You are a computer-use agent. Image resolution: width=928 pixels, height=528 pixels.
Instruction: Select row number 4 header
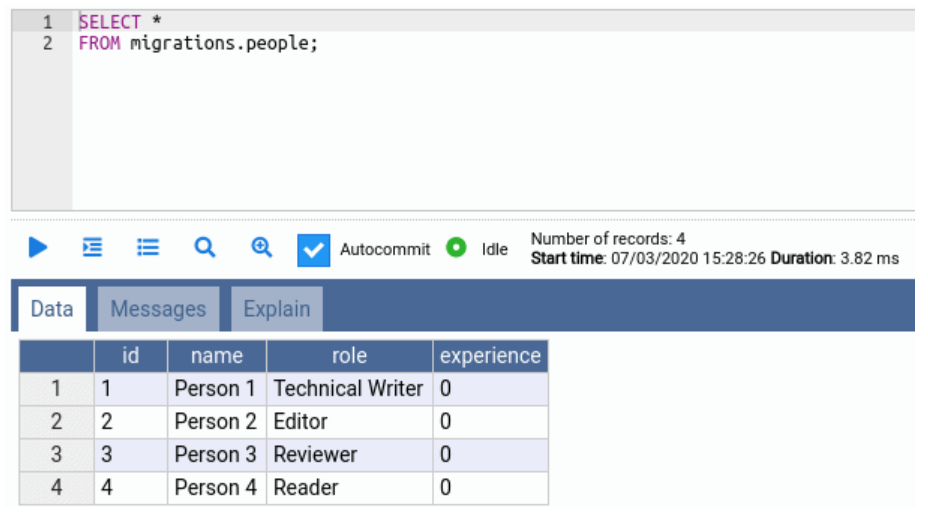(x=56, y=488)
